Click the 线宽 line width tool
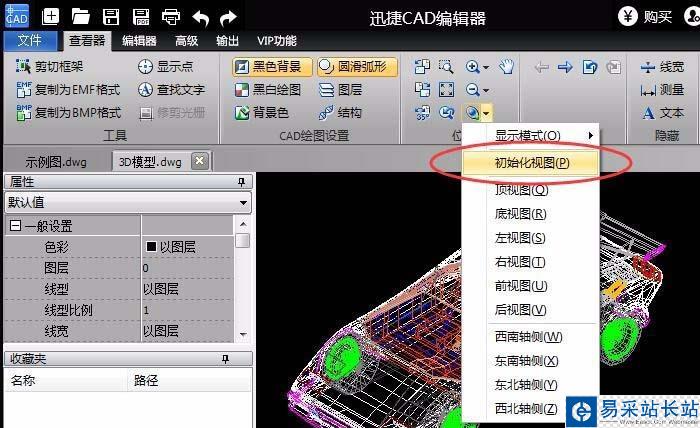Screen dimensions: 700x428 tap(662, 67)
